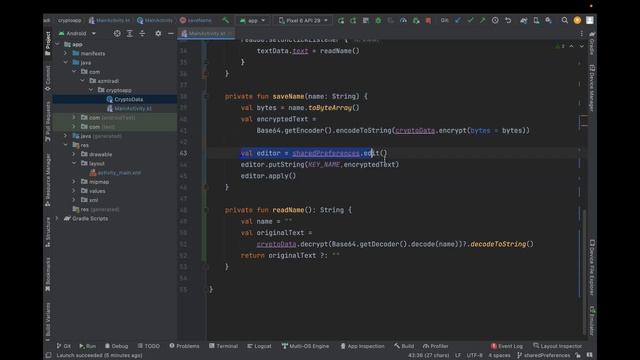Open the Android project view dropdown
The width and height of the screenshot is (640, 360).
[77, 33]
